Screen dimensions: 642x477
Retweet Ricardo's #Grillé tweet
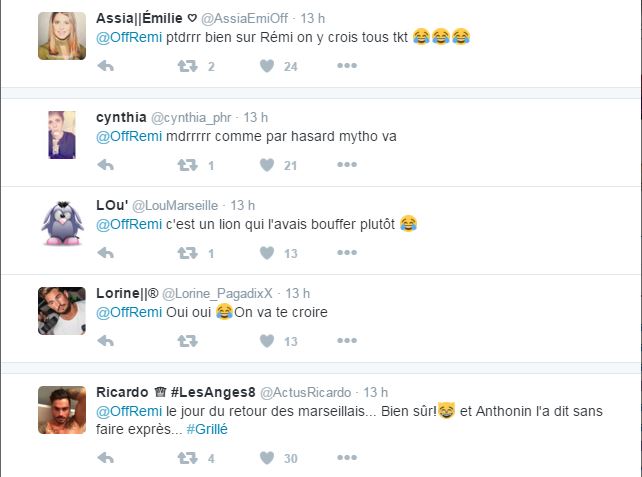point(188,458)
